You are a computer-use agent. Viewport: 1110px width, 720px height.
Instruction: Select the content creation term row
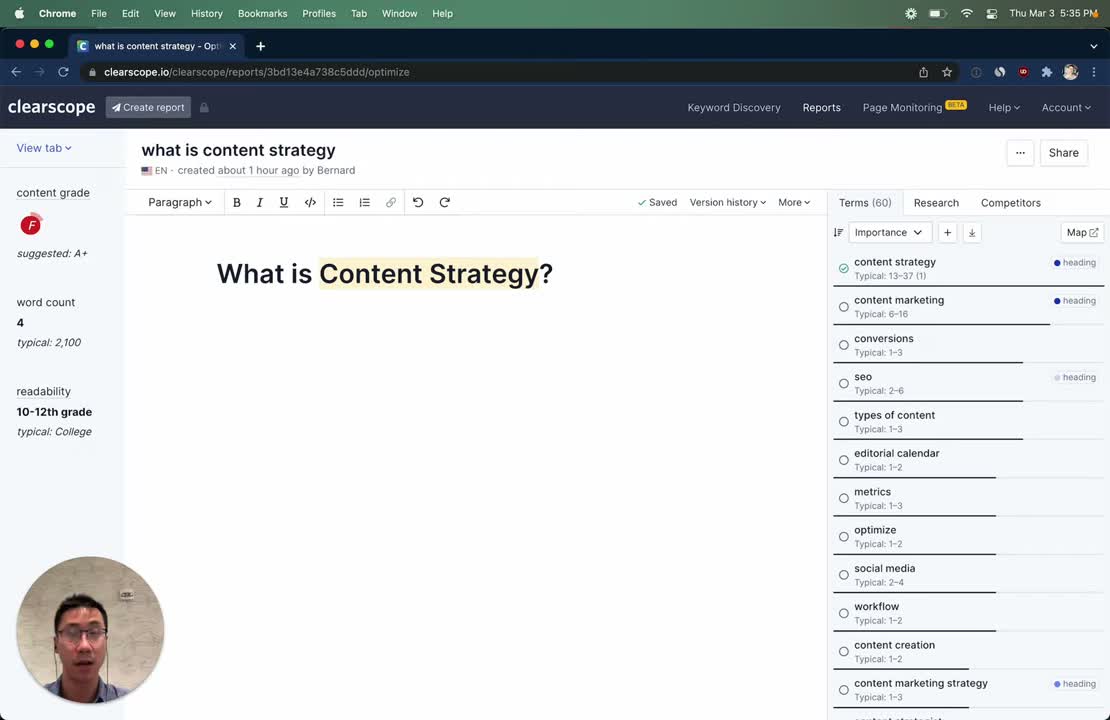pyautogui.click(x=967, y=651)
